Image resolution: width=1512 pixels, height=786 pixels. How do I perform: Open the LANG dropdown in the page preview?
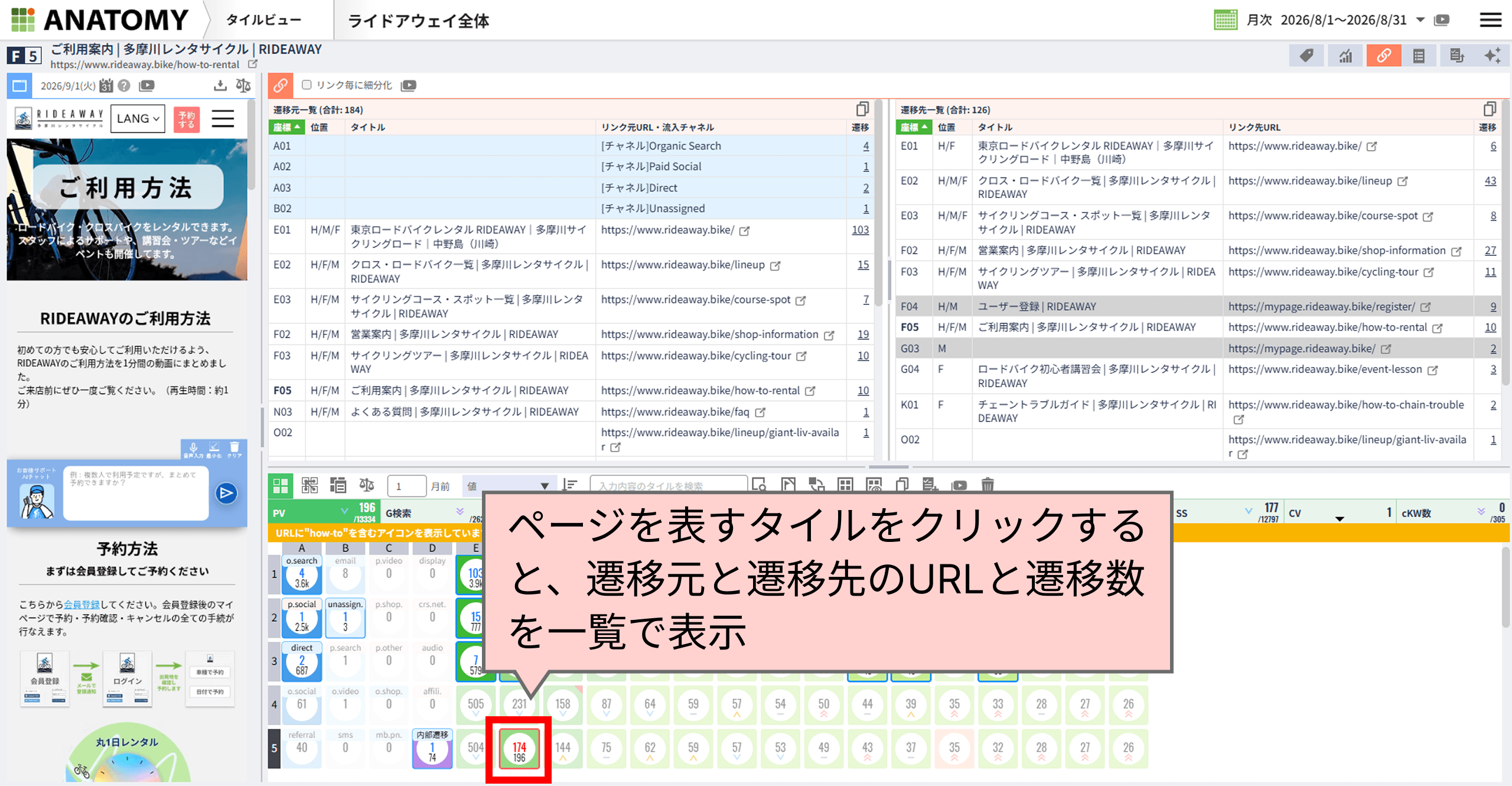tap(138, 119)
